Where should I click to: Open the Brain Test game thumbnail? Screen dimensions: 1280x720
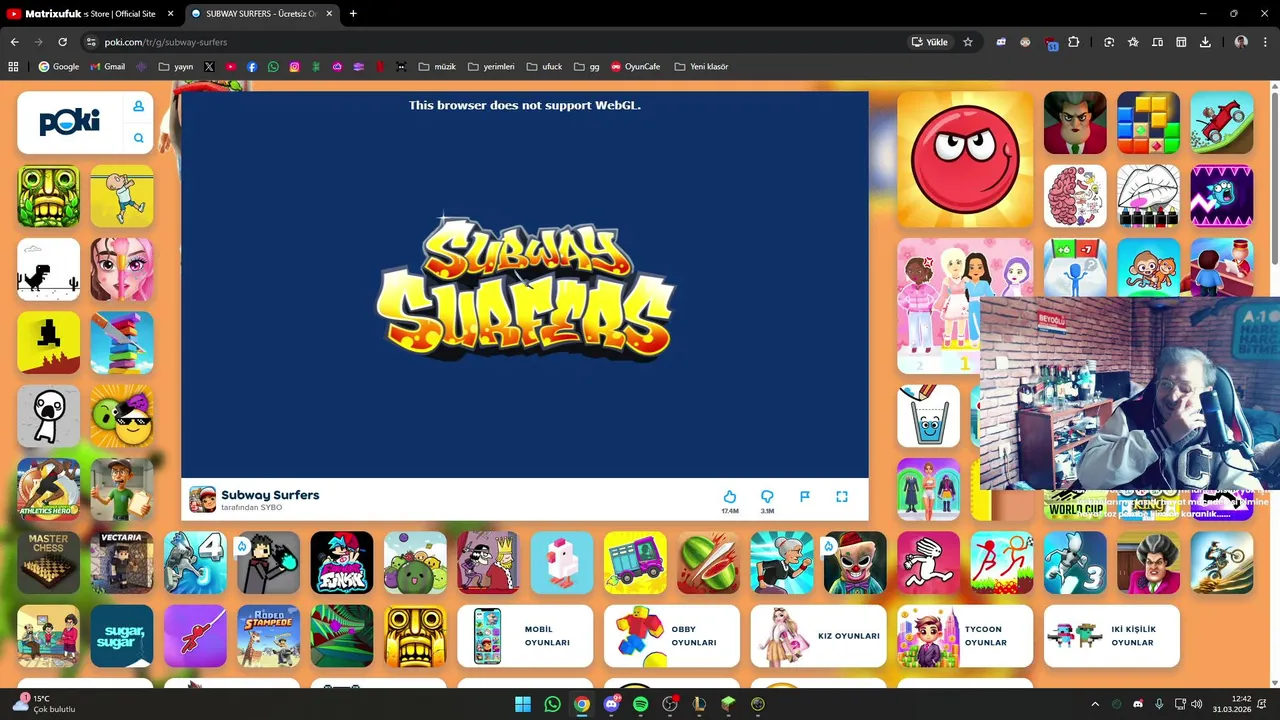tap(1075, 196)
